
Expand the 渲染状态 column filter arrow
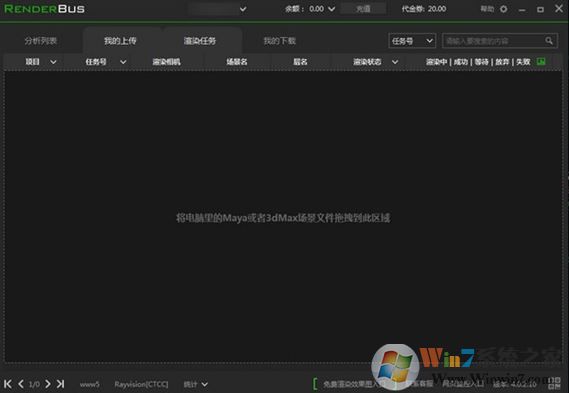(395, 62)
